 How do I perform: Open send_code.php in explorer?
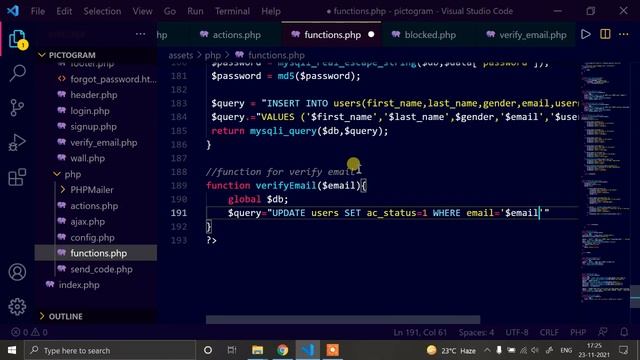[96, 269]
